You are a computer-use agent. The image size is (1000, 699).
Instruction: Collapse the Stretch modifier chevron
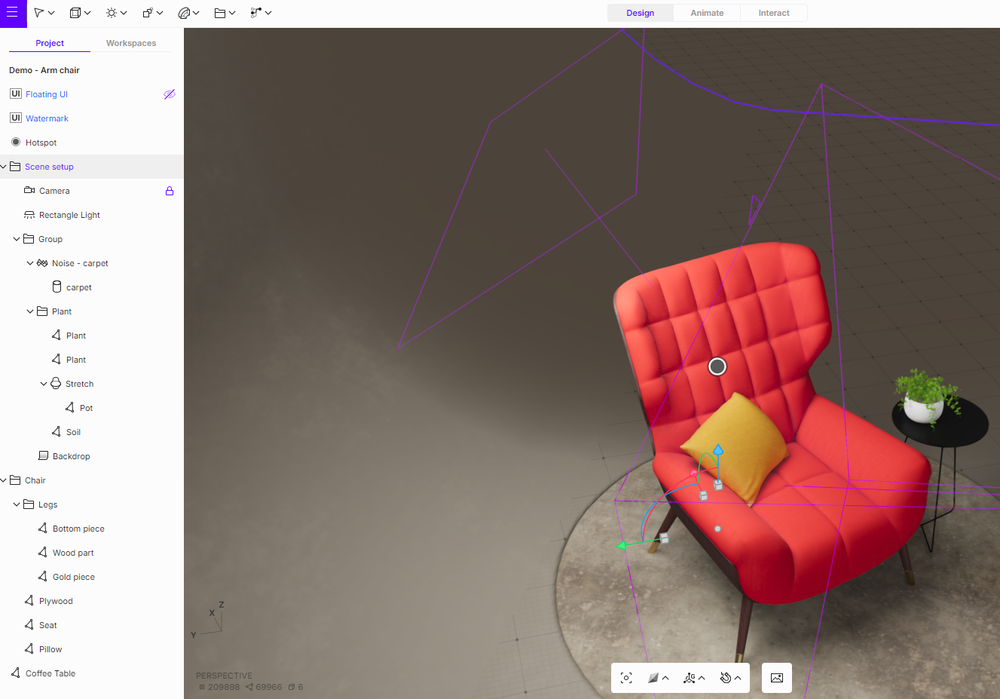click(43, 384)
